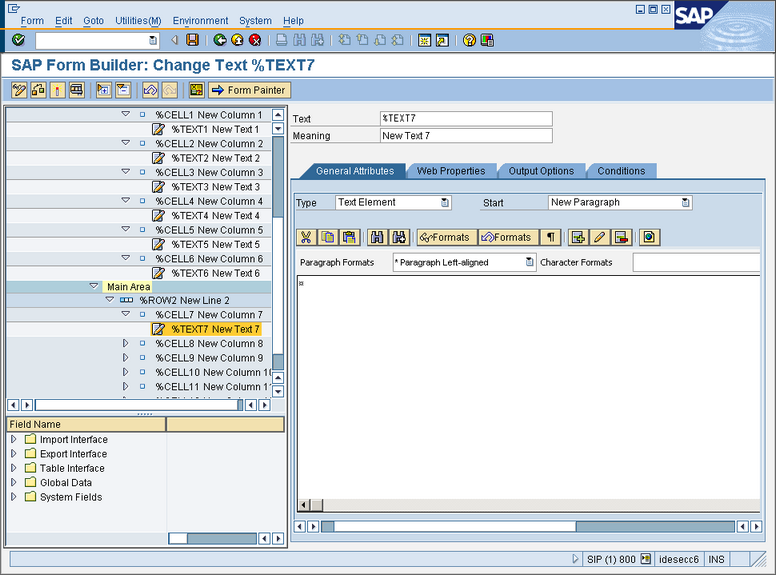Expand the %CELL9 New Column 9 node

tap(125, 357)
